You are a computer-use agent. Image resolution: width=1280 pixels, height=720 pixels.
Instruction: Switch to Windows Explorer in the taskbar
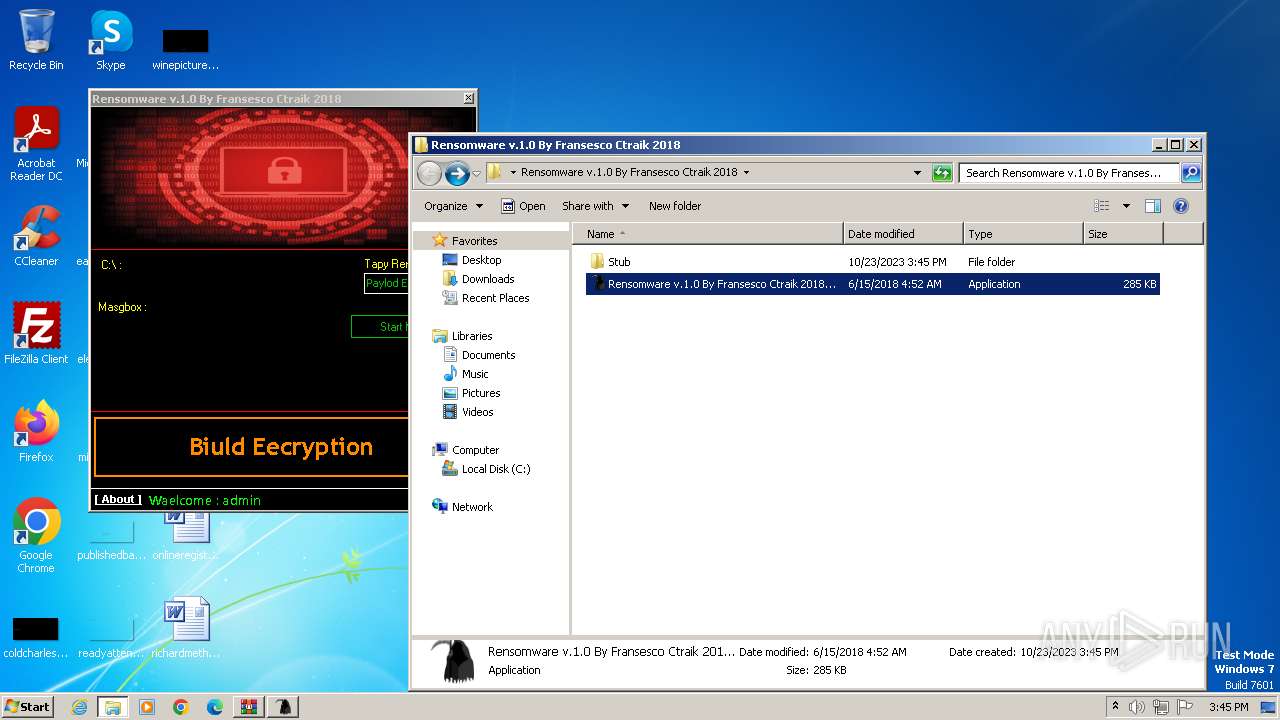click(x=113, y=707)
